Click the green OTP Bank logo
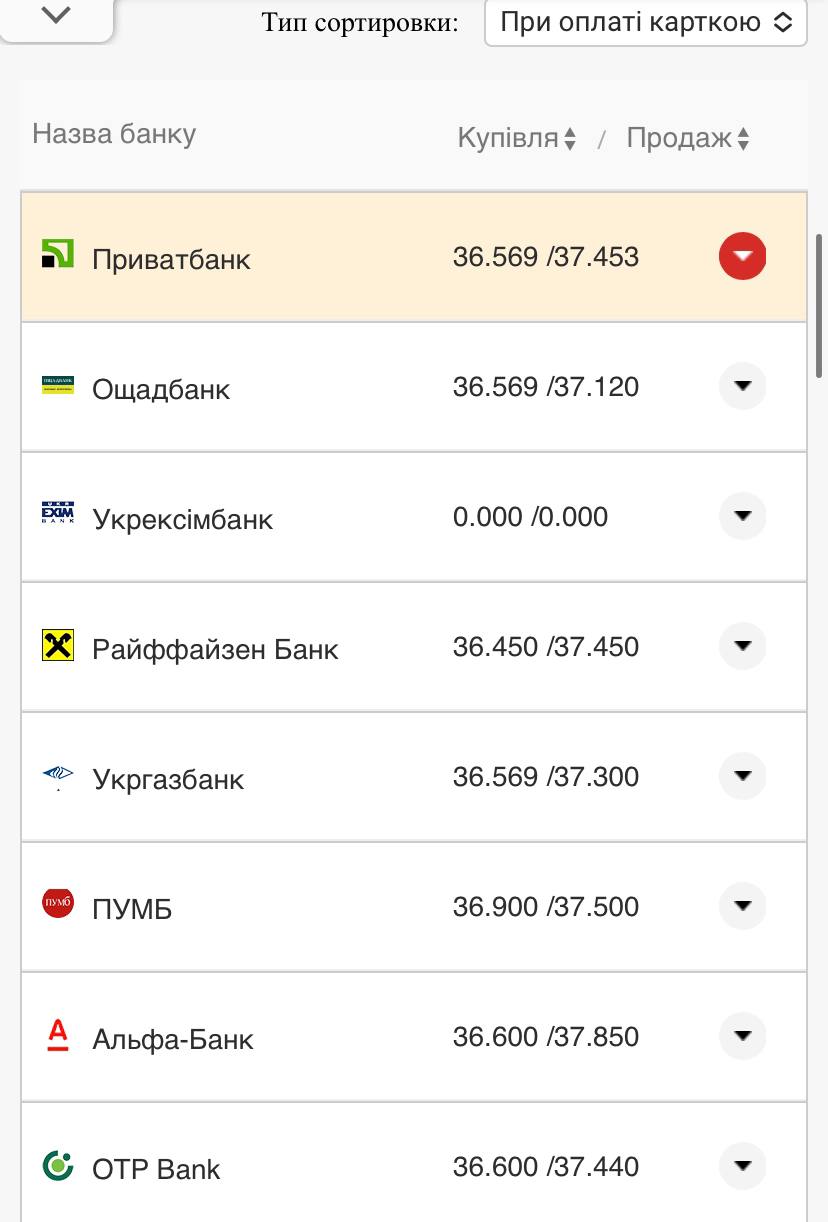 pos(57,1164)
